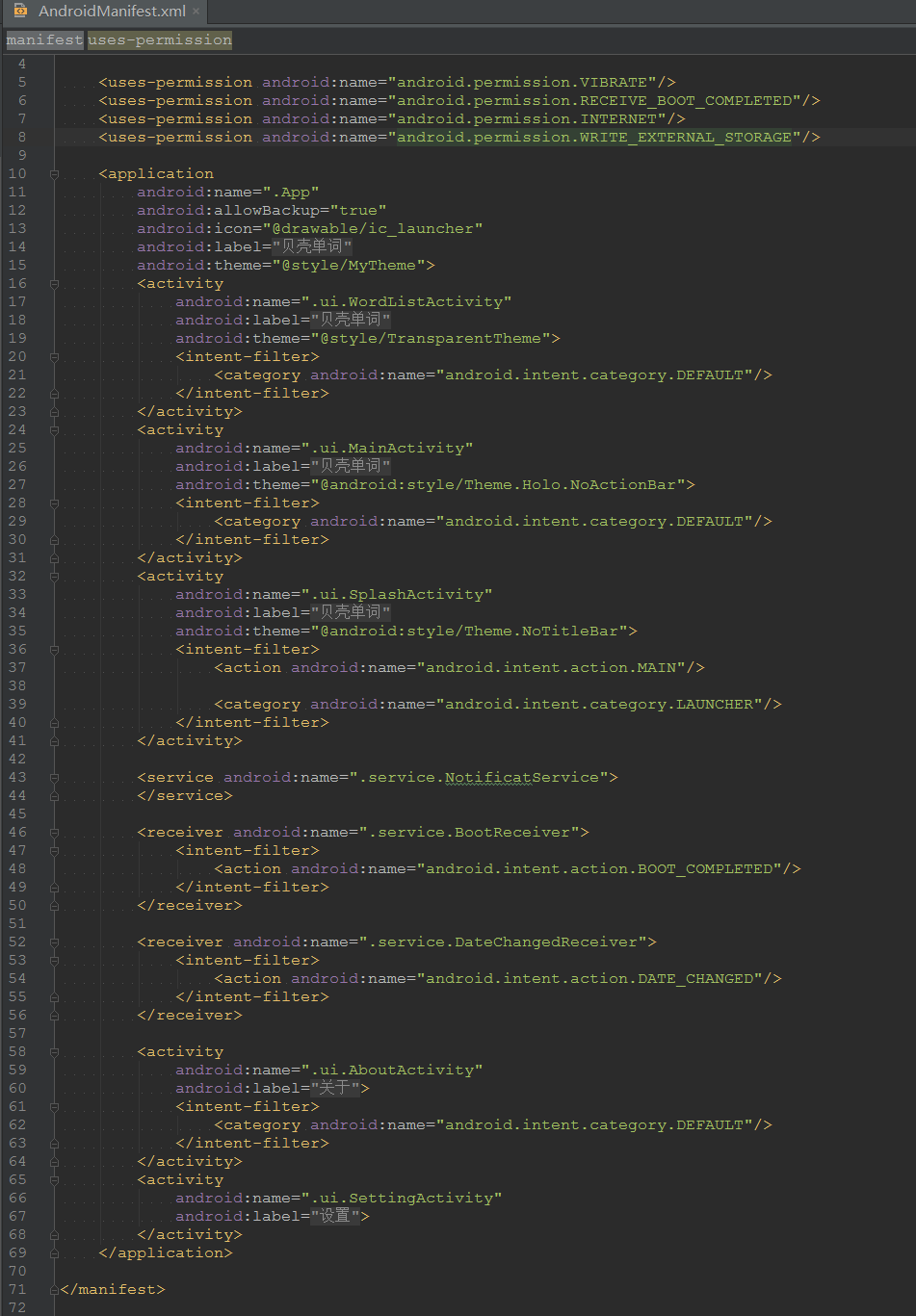
Task: Click the @drawable/ic_launcher icon value
Action: (x=373, y=229)
